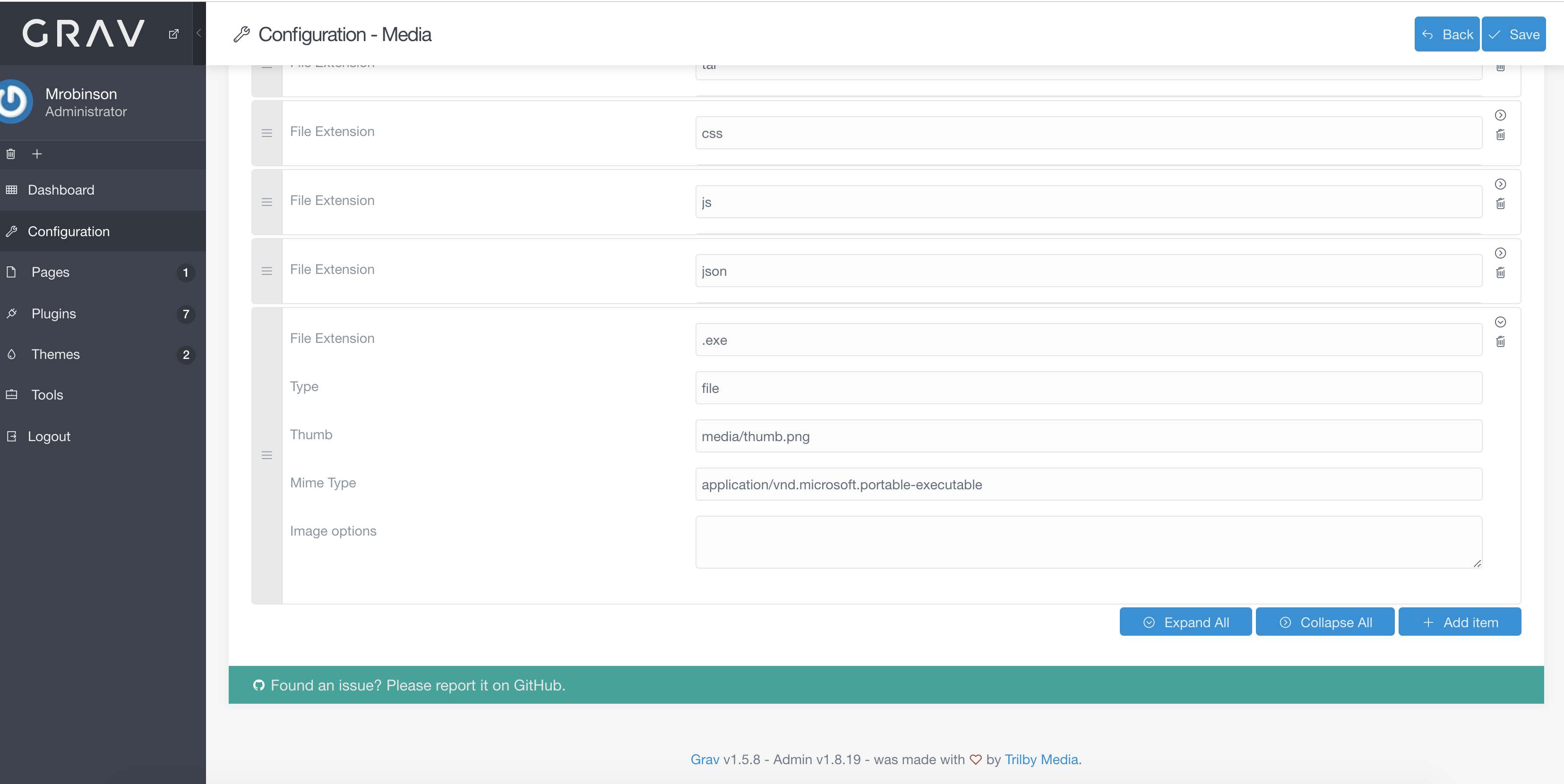Image resolution: width=1564 pixels, height=784 pixels.
Task: Grab the drag handle of the css row
Action: [x=266, y=134]
